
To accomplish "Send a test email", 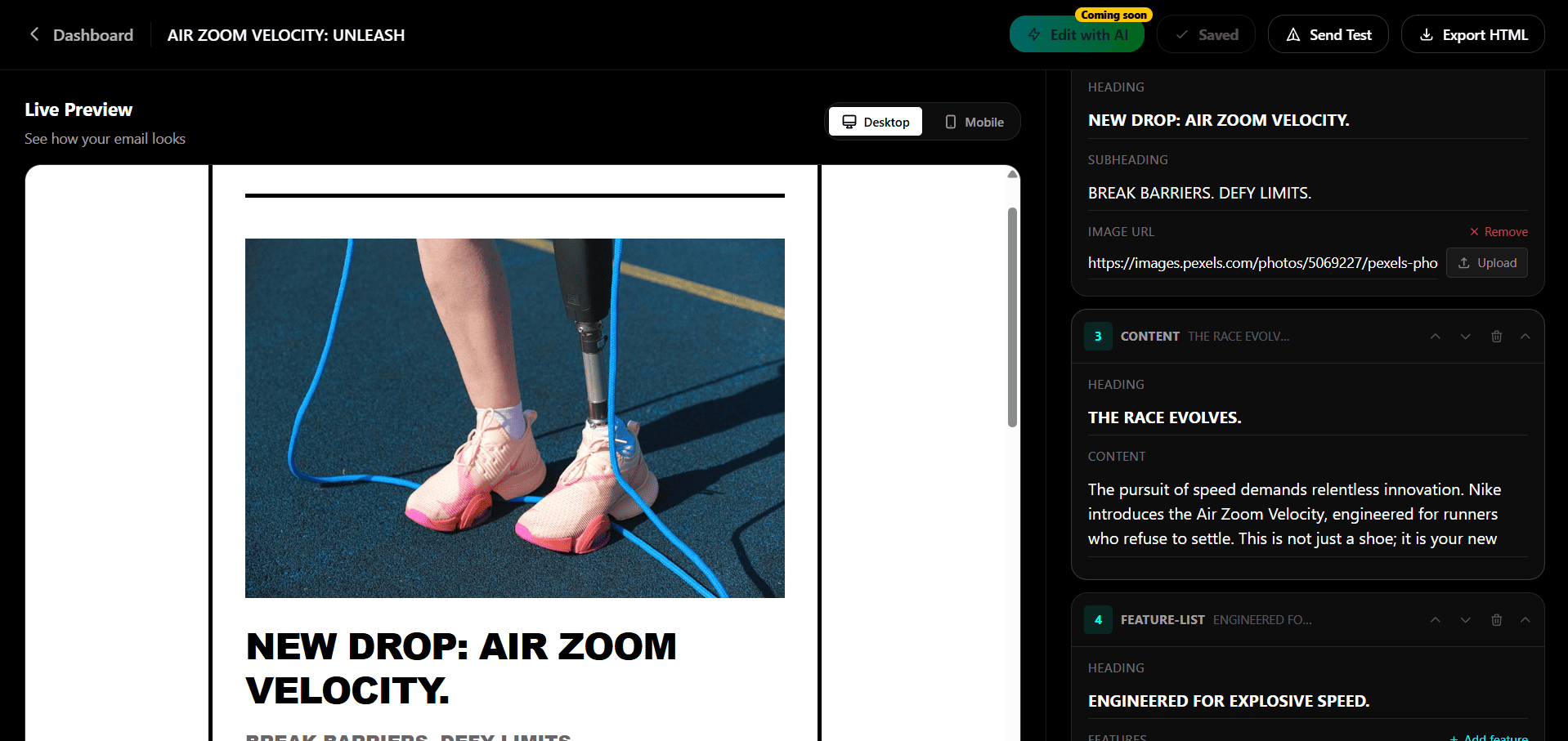I will coord(1327,34).
